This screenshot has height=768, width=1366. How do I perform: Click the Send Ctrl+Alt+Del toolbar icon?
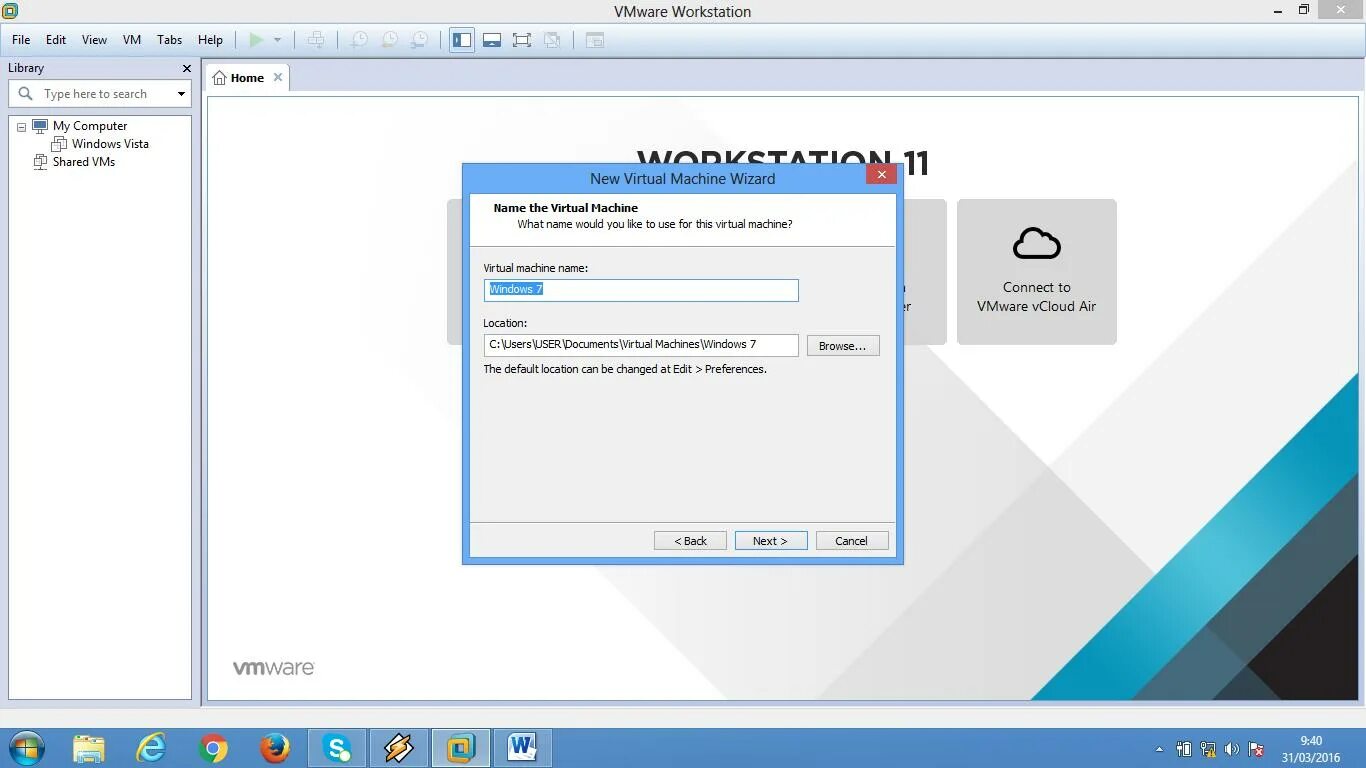(x=316, y=40)
